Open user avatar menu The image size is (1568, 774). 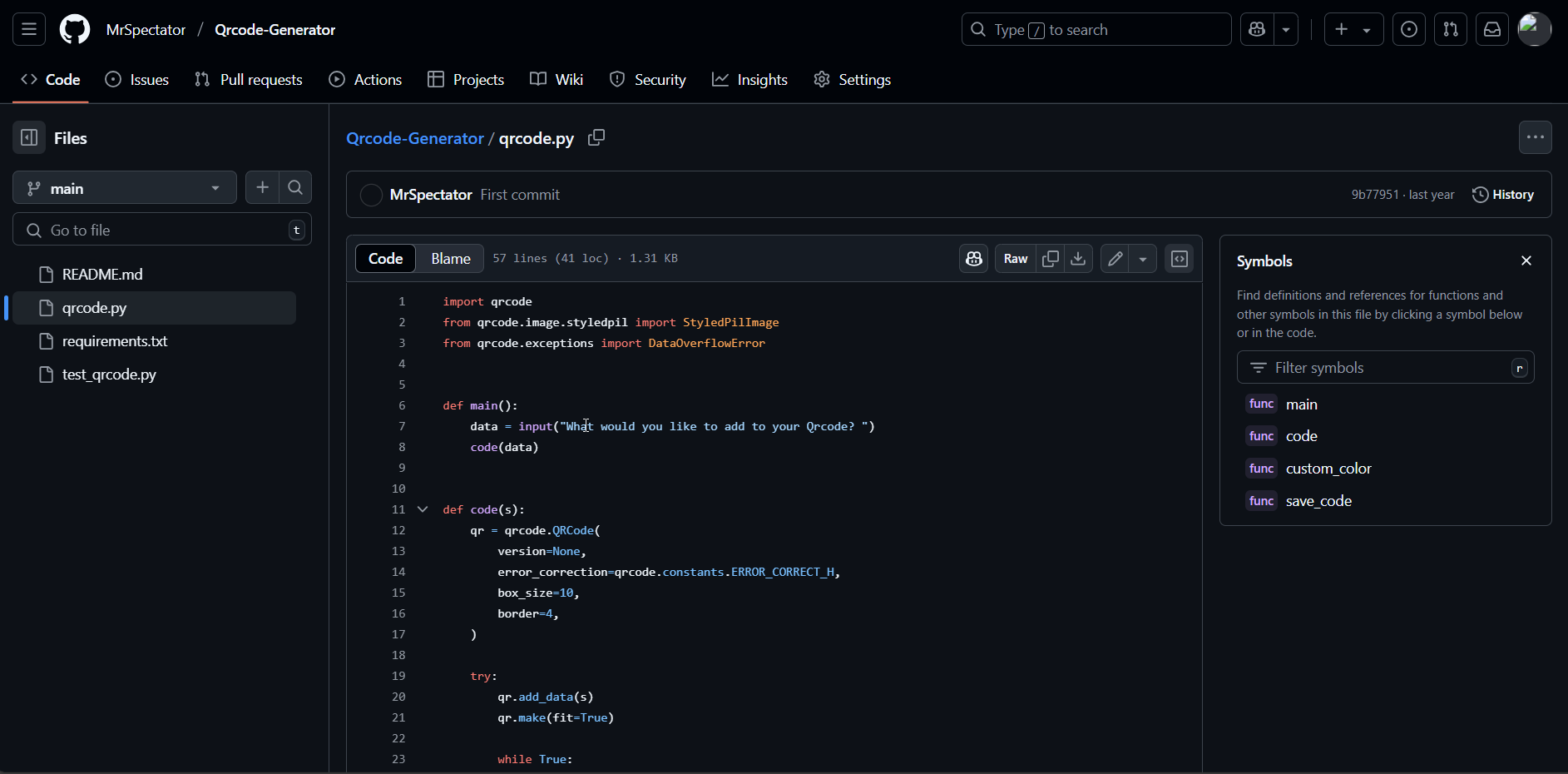point(1535,30)
